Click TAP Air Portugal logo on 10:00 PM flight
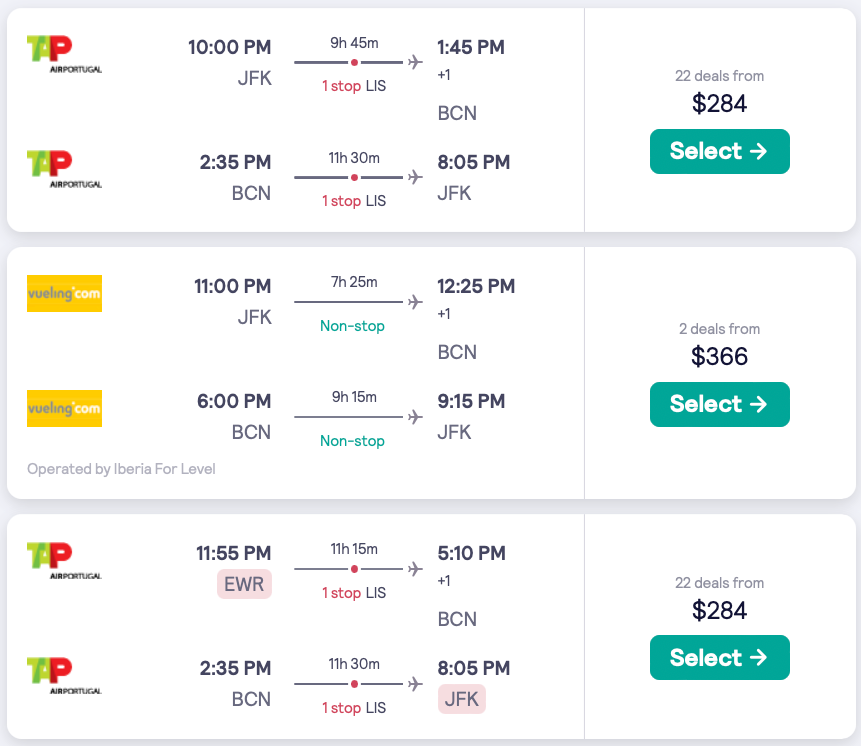This screenshot has height=746, width=861. [64, 54]
